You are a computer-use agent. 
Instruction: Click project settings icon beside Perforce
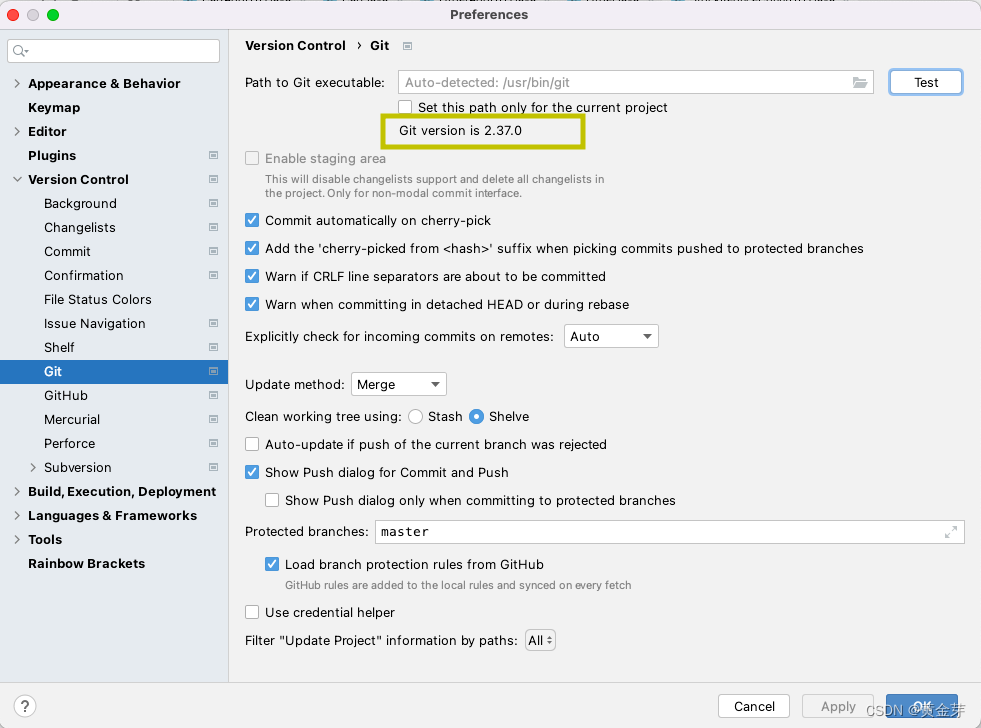tap(213, 443)
